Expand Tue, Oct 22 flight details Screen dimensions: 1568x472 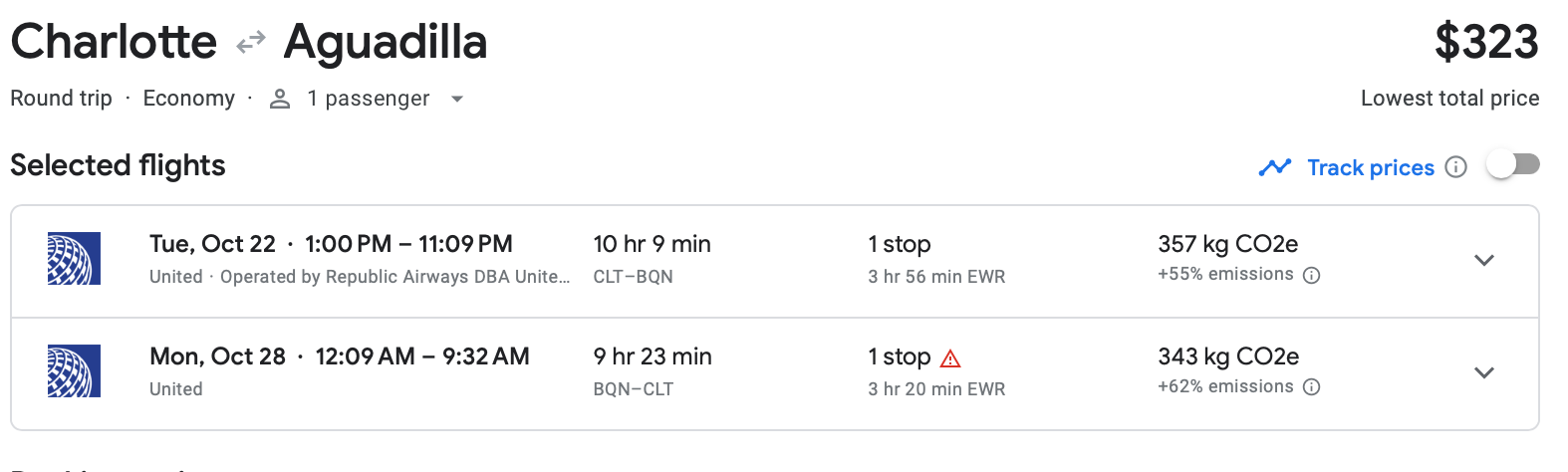[x=1483, y=261]
